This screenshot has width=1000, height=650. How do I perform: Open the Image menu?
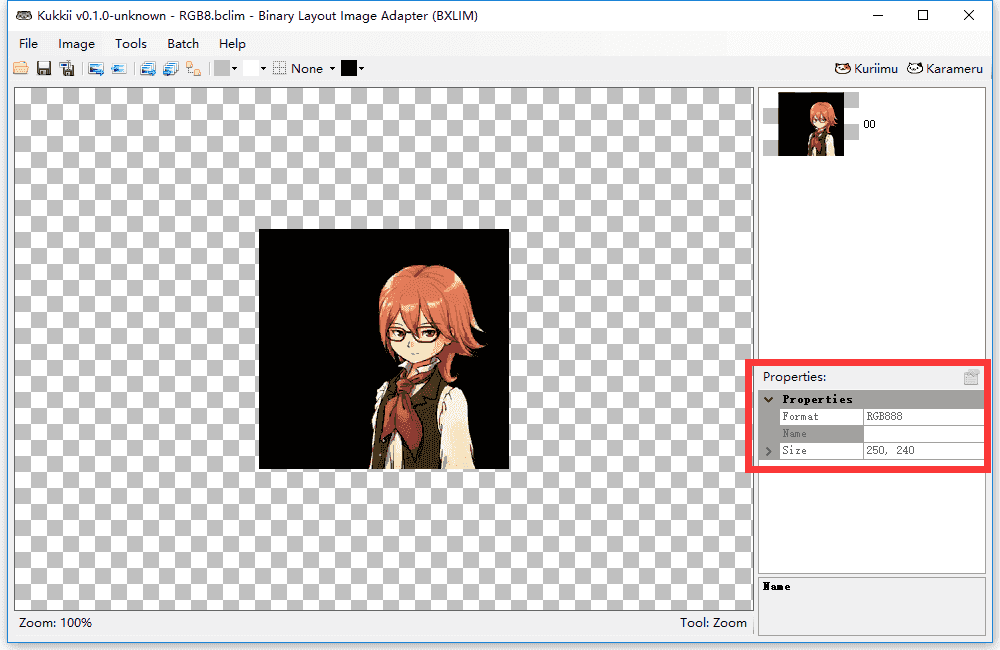(x=77, y=43)
